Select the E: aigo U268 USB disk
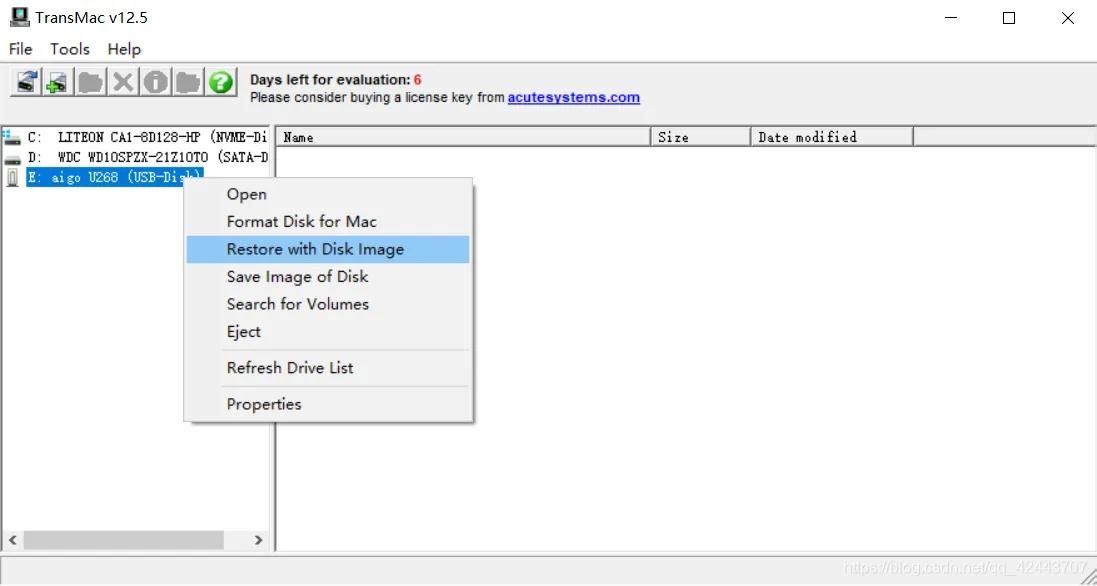This screenshot has height=586, width=1097. pos(115,178)
